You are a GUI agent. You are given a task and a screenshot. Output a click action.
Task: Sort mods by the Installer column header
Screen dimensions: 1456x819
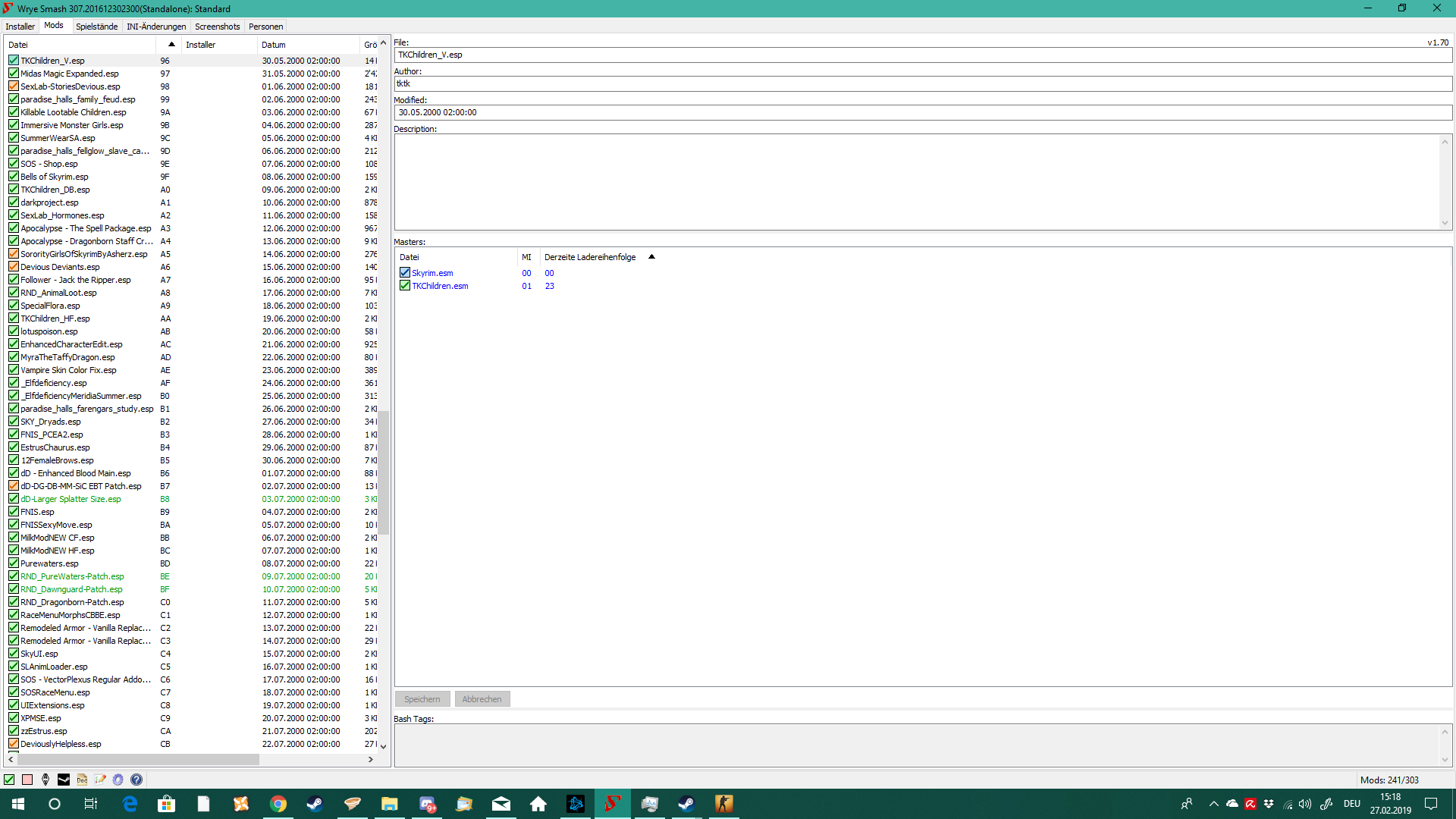[219, 45]
